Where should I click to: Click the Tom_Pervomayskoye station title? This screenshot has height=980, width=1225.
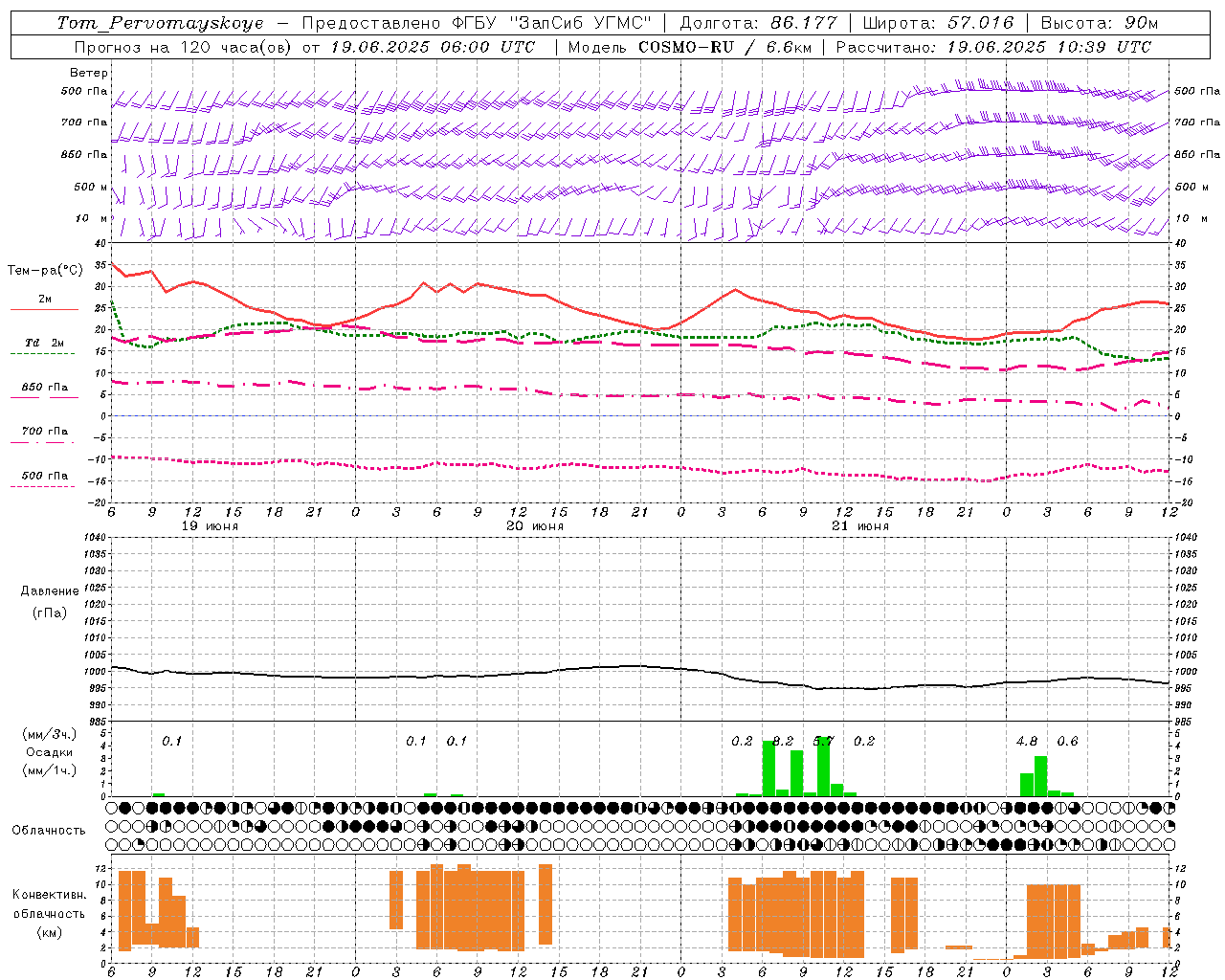[159, 23]
